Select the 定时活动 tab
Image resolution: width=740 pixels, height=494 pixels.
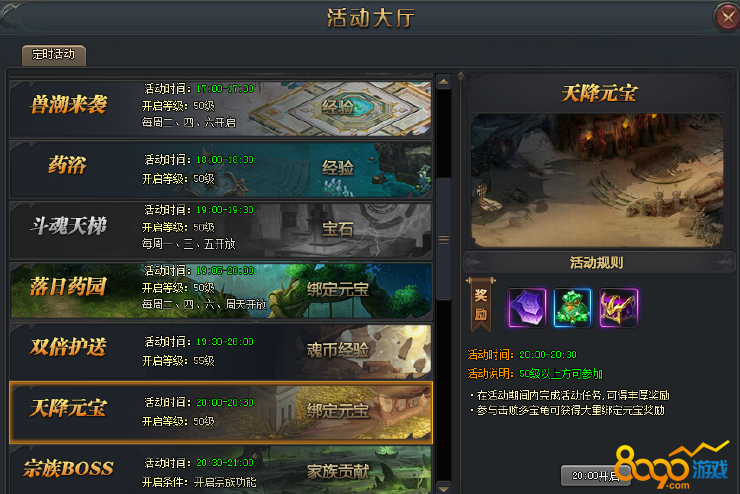[x=54, y=55]
